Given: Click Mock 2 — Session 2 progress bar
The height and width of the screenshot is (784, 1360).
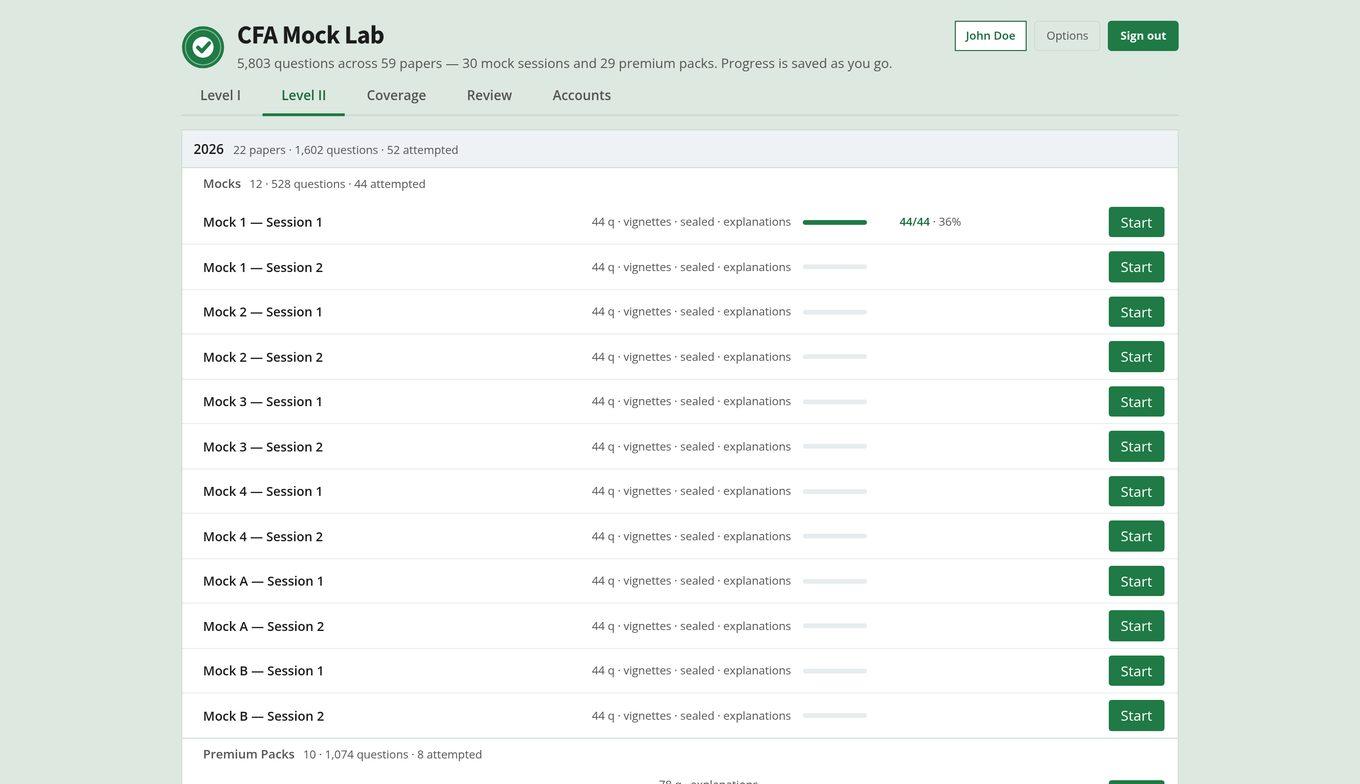Looking at the screenshot, I should click(835, 357).
